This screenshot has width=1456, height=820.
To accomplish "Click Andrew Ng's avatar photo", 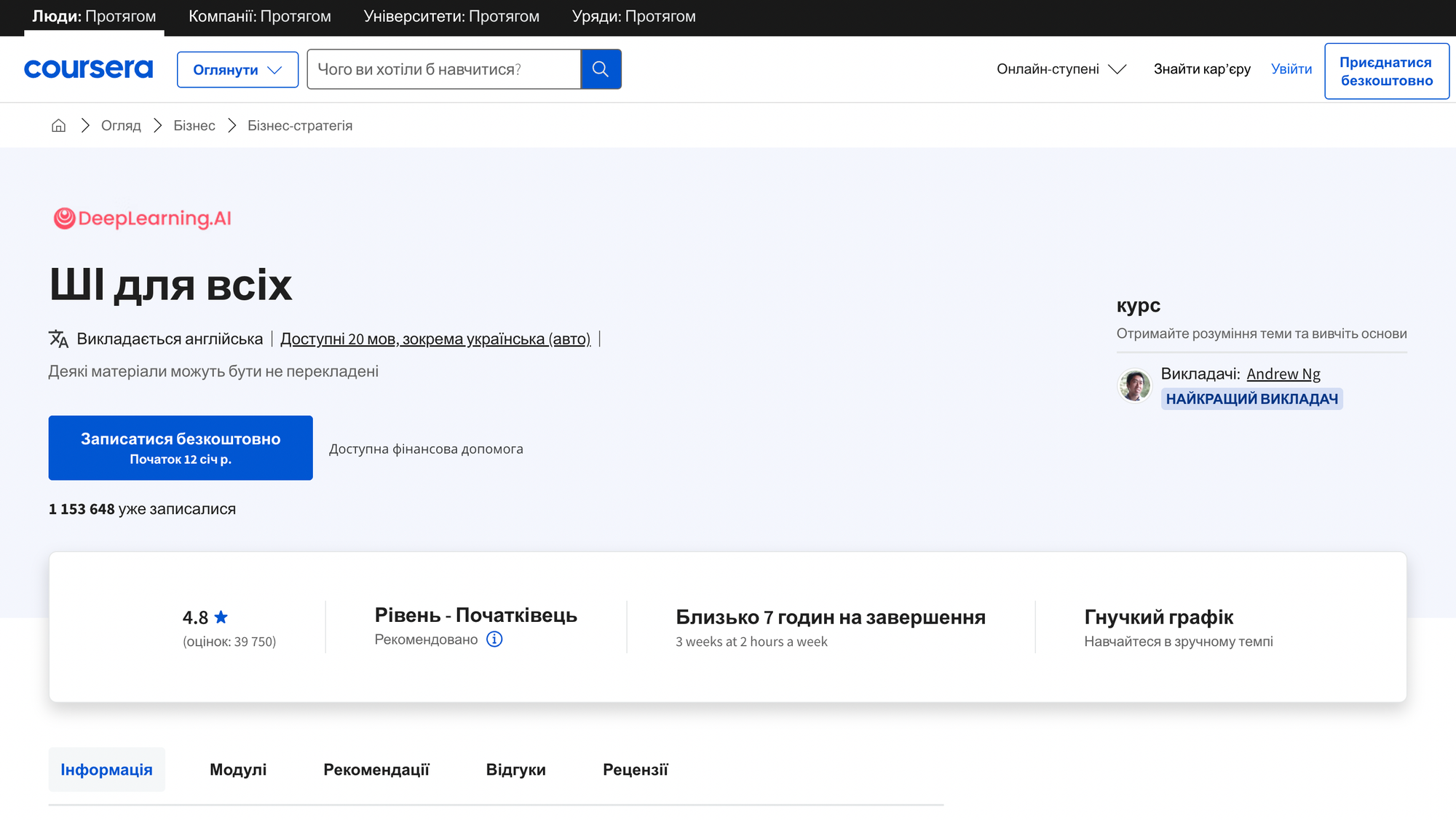I will point(1134,385).
